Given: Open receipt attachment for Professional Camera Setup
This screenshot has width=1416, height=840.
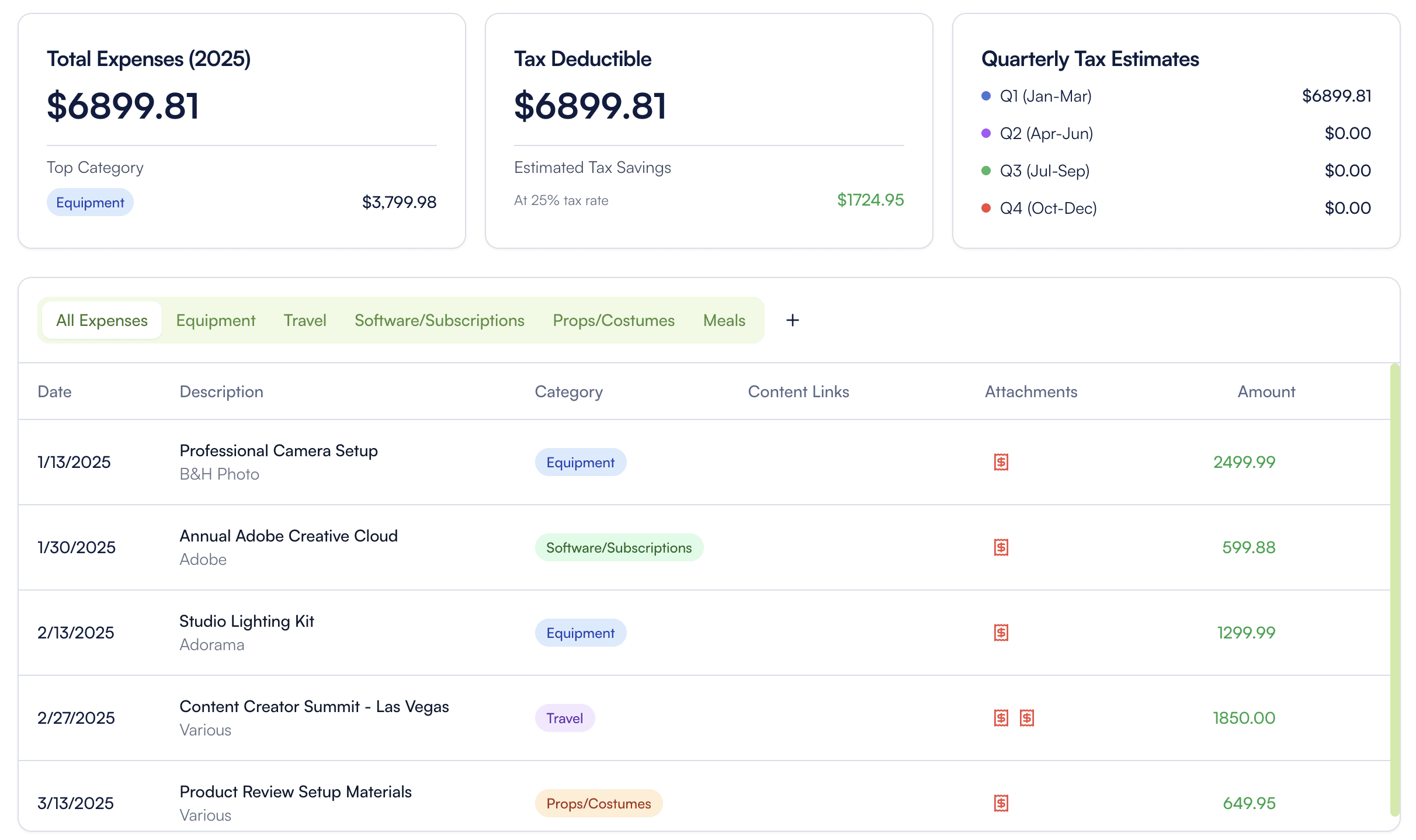Looking at the screenshot, I should click(1001, 462).
